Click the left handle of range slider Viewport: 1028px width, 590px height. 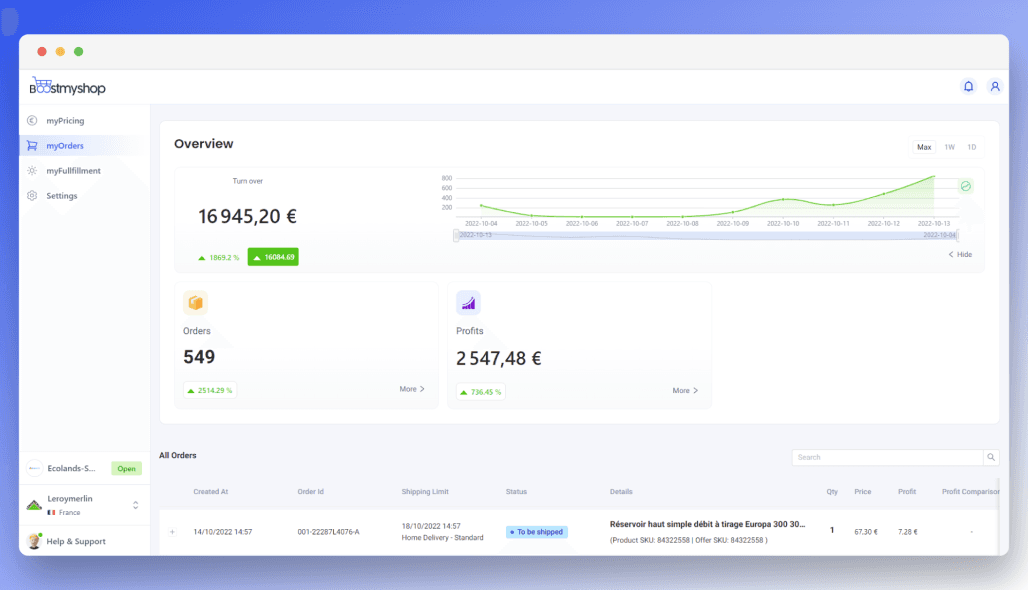pyautogui.click(x=456, y=235)
